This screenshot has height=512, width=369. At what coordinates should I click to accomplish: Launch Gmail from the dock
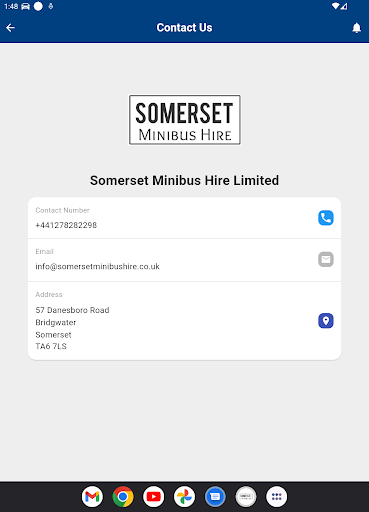point(92,497)
